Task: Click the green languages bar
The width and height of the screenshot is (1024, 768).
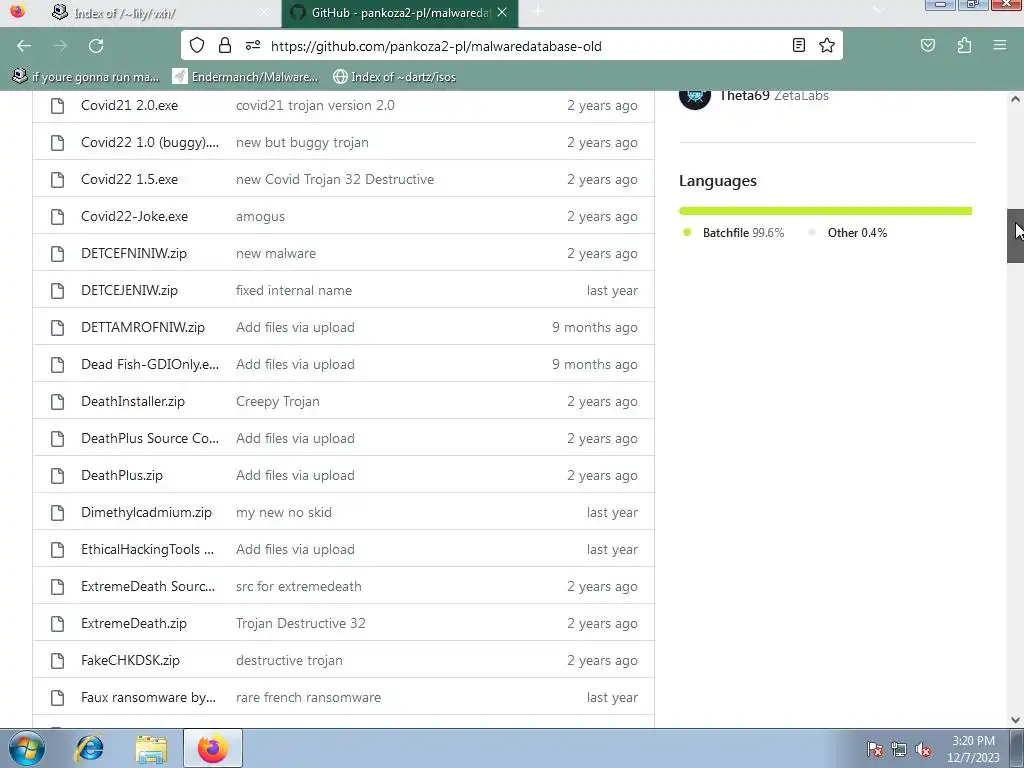Action: point(825,211)
